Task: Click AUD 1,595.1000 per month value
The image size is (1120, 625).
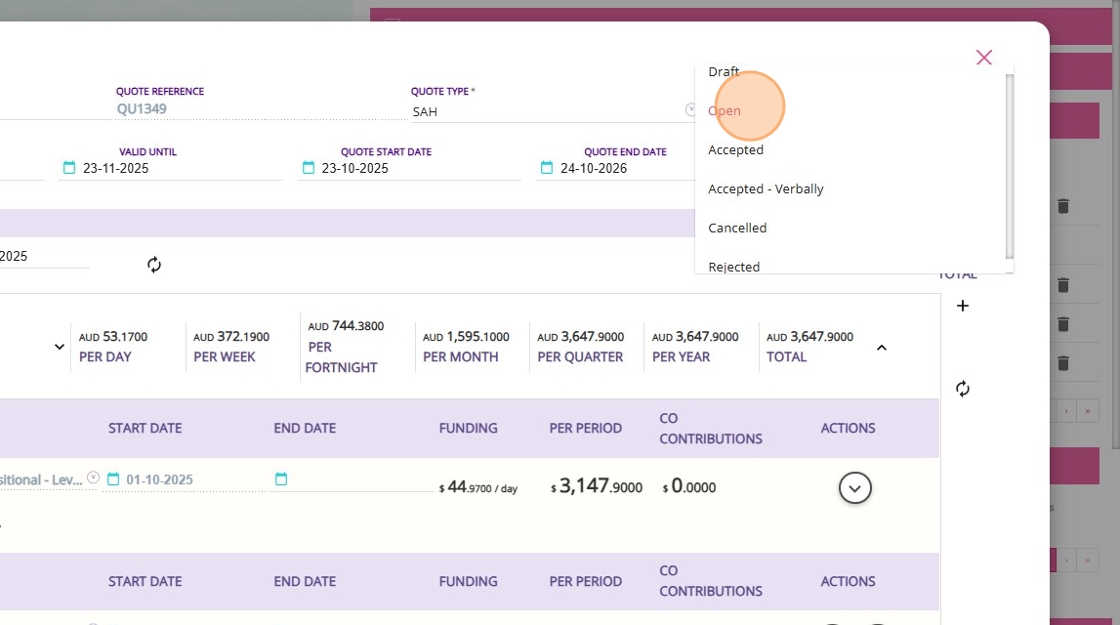Action: click(x=466, y=336)
